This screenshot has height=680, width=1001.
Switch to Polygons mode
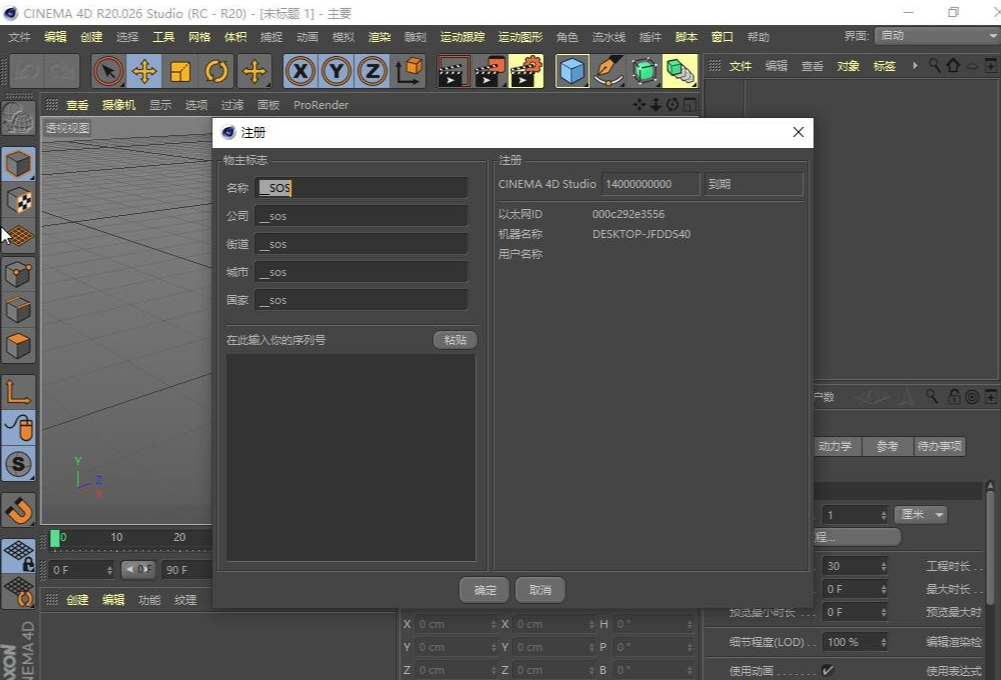[x=19, y=346]
